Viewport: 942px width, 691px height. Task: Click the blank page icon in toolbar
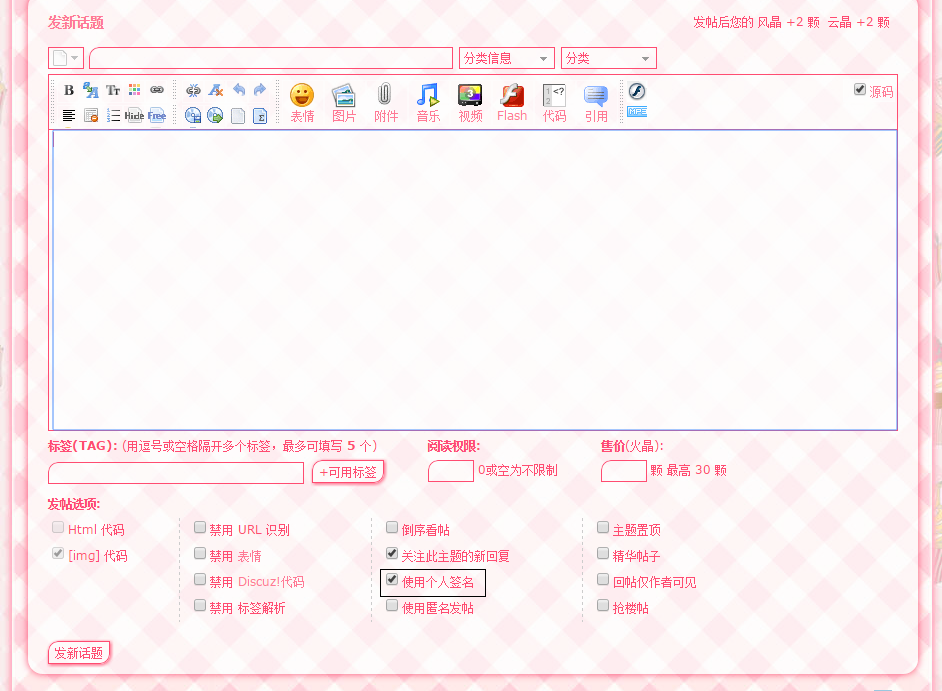pyautogui.click(x=238, y=115)
